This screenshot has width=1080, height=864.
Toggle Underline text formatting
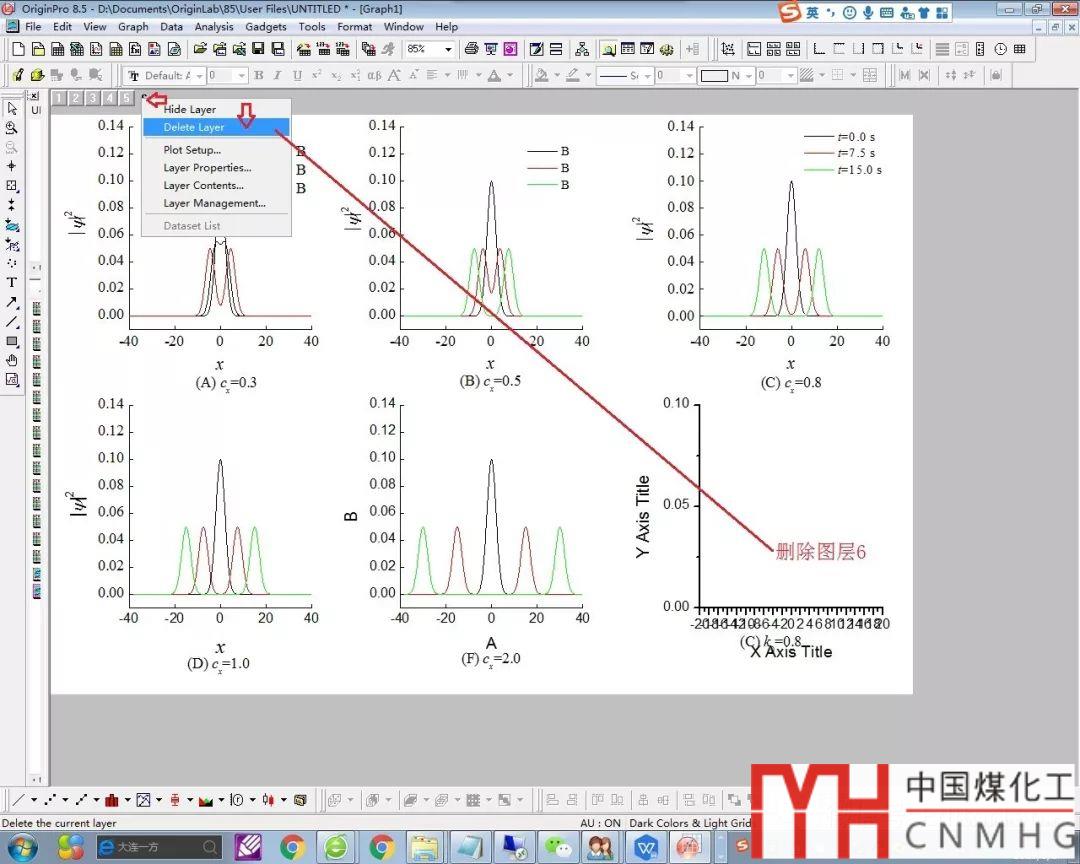tap(296, 75)
